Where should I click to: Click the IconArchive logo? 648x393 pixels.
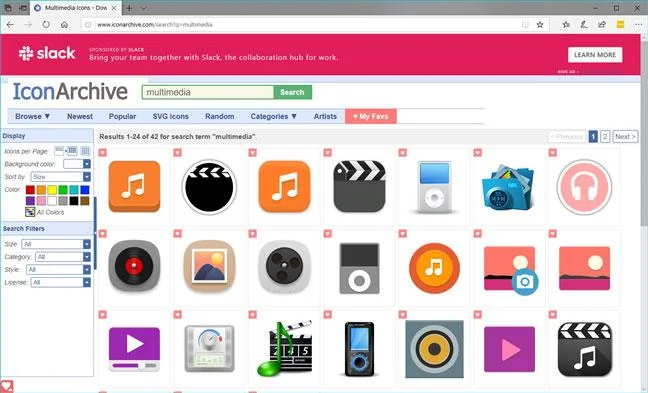[70, 91]
